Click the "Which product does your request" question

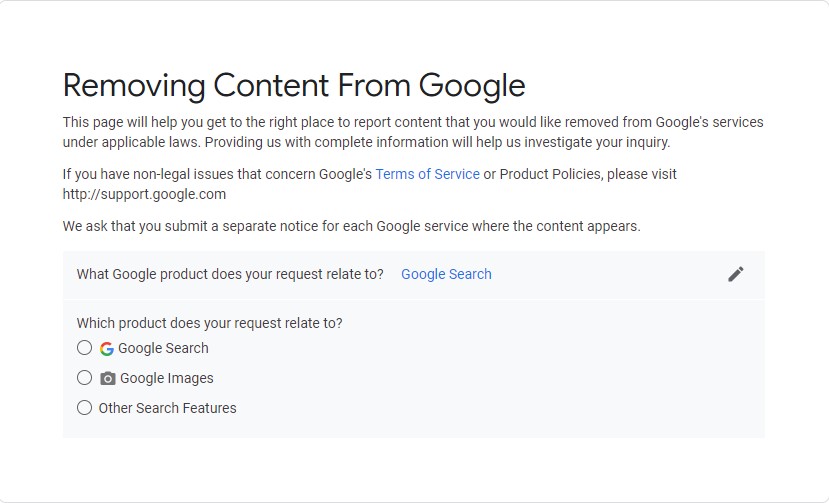tap(209, 323)
